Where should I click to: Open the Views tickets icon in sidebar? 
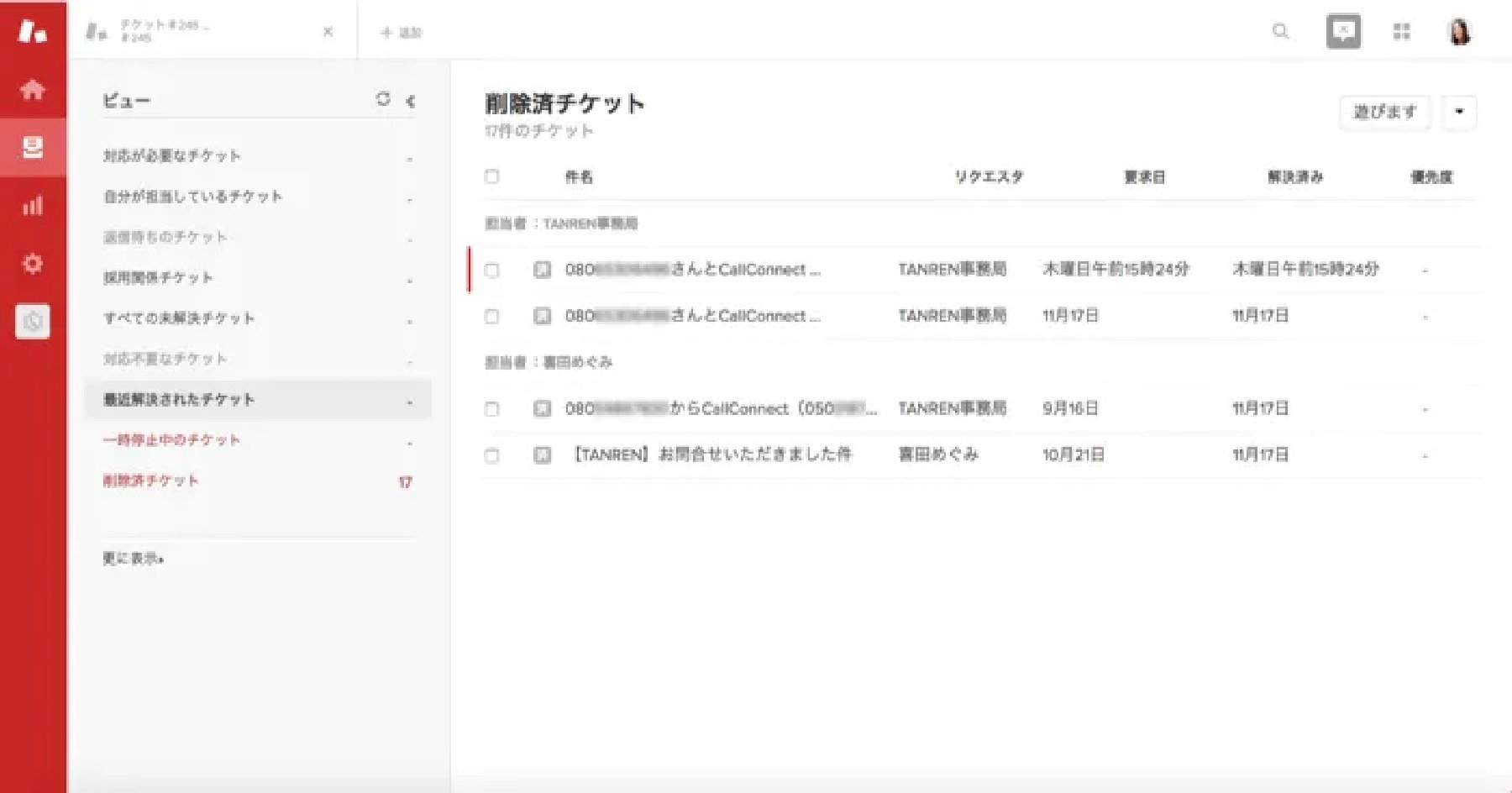point(33,147)
